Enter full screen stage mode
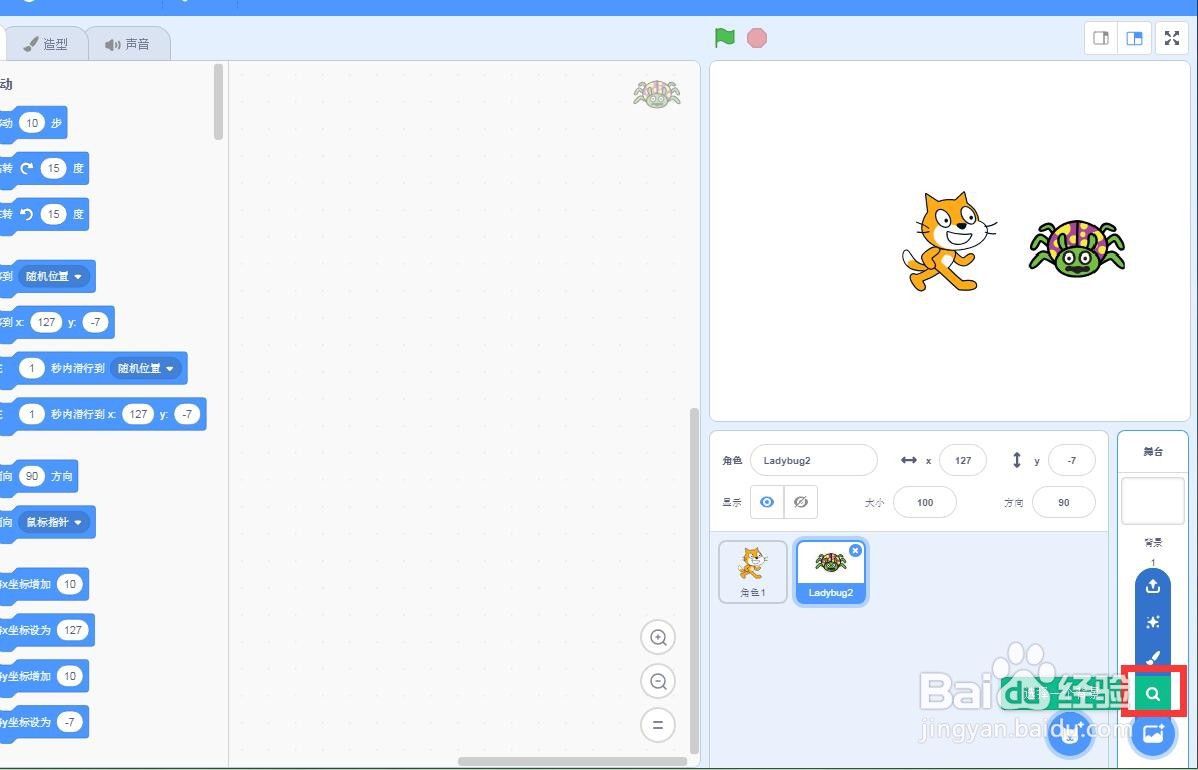1198x770 pixels. coord(1172,38)
